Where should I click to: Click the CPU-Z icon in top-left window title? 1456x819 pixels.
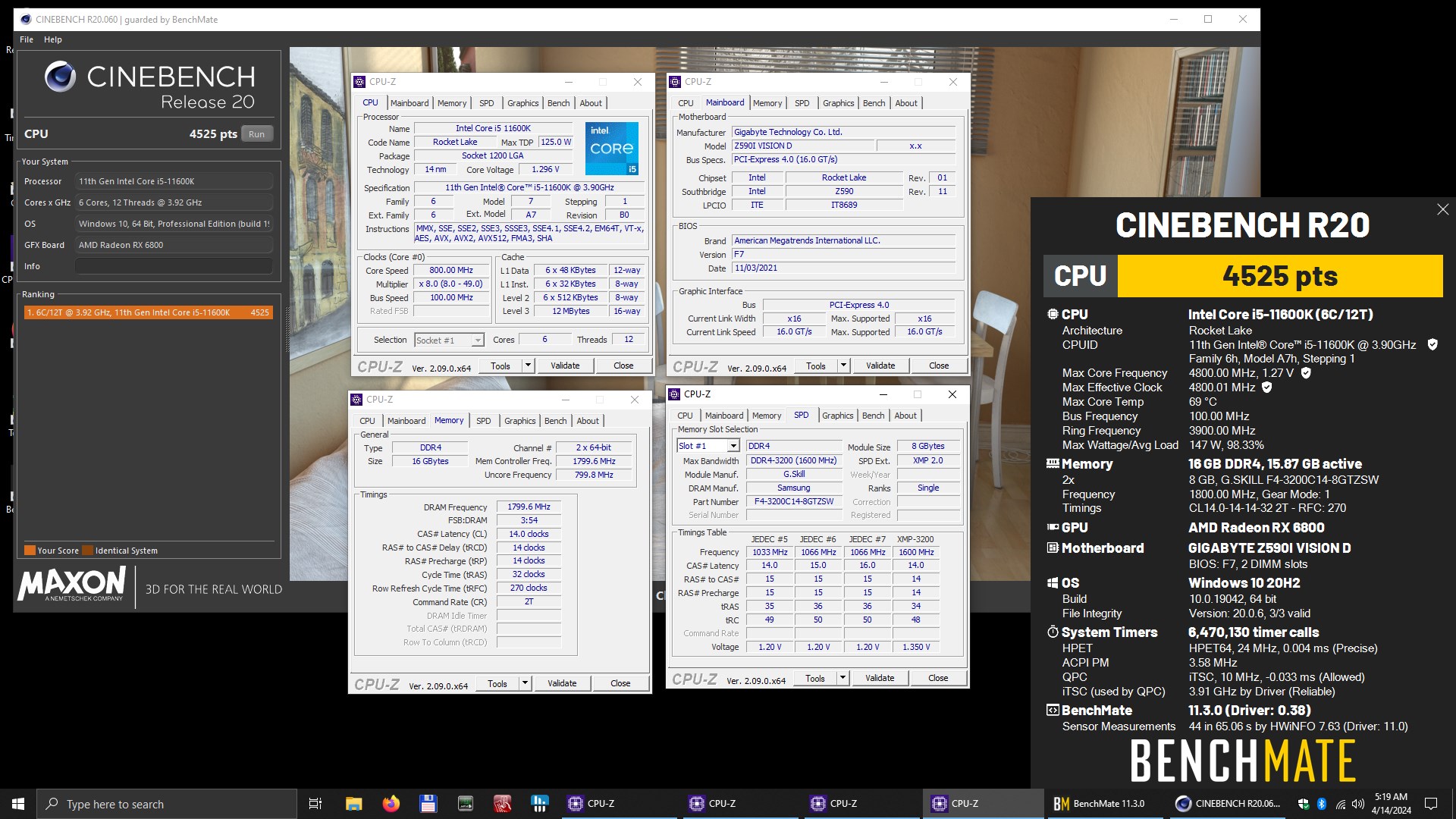pos(360,82)
